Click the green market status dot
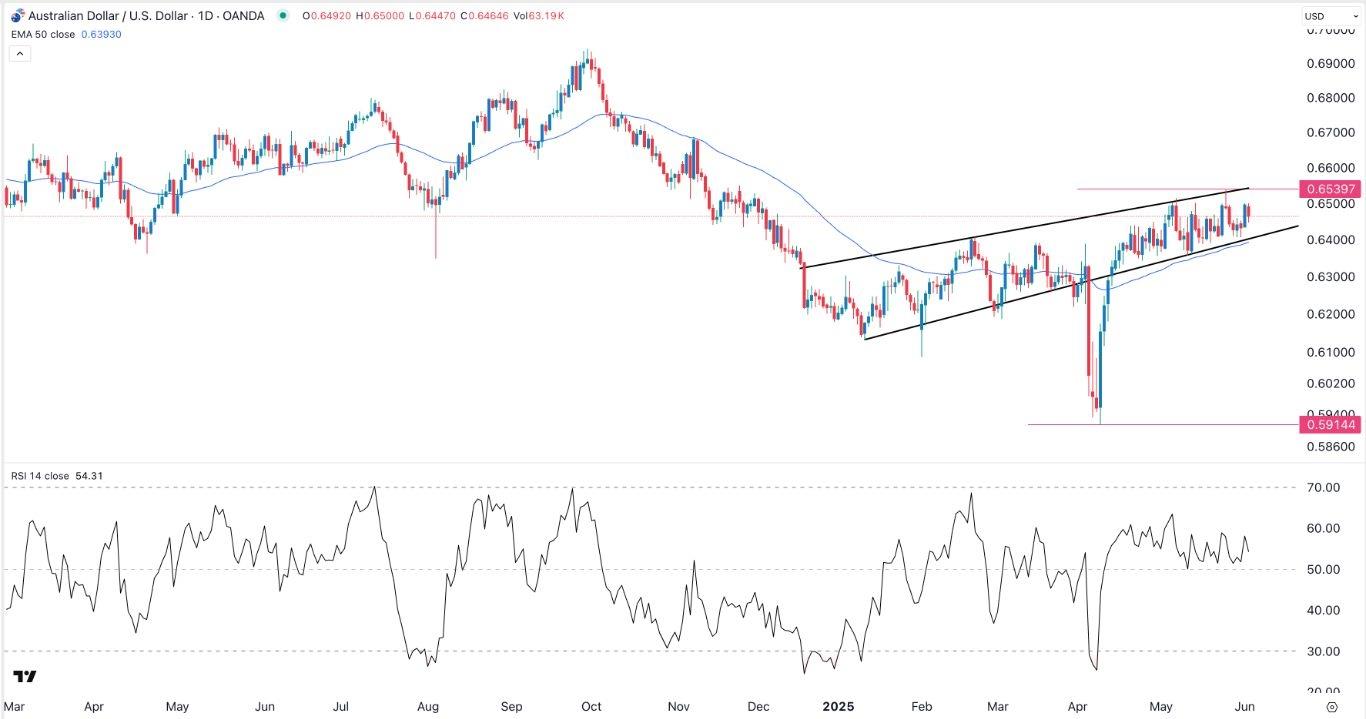This screenshot has height=719, width=1366. point(285,16)
